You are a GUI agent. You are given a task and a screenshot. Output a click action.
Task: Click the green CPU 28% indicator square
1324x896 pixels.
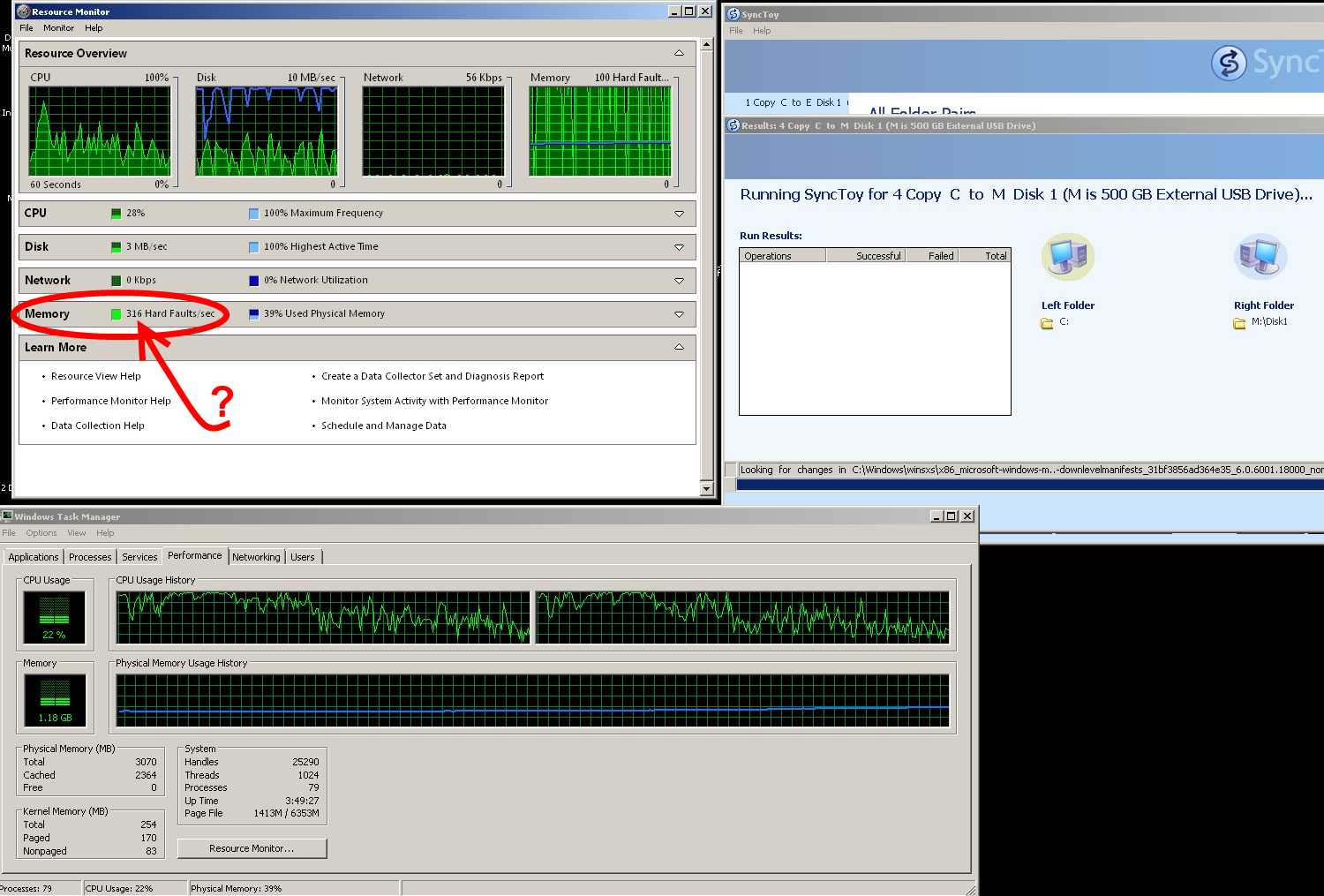[x=116, y=213]
